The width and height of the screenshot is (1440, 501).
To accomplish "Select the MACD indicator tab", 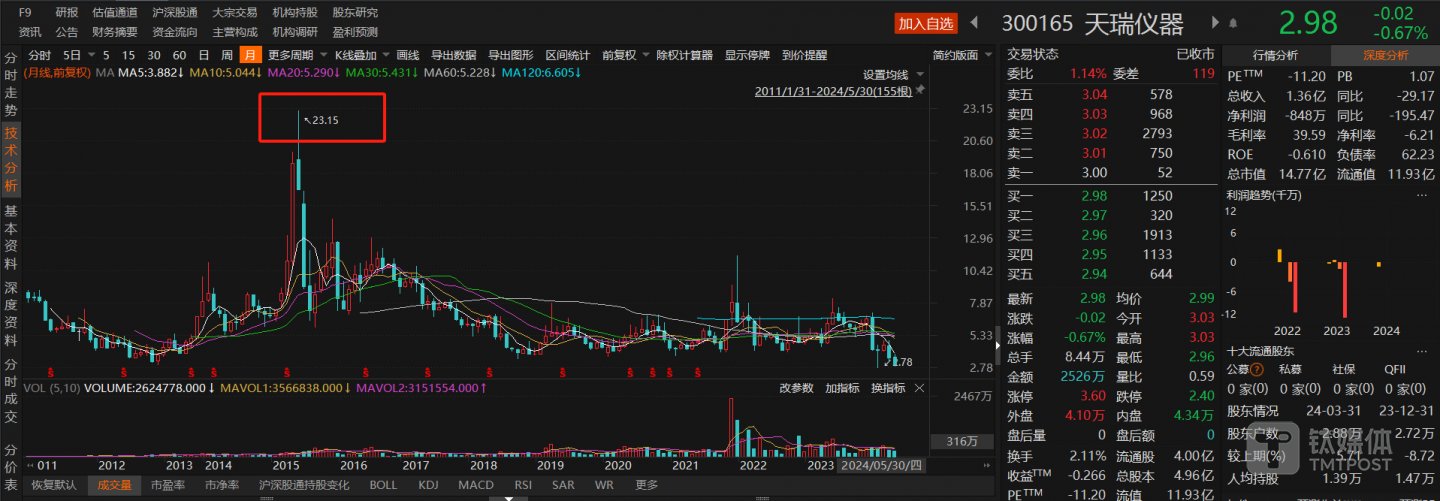I will coord(475,485).
